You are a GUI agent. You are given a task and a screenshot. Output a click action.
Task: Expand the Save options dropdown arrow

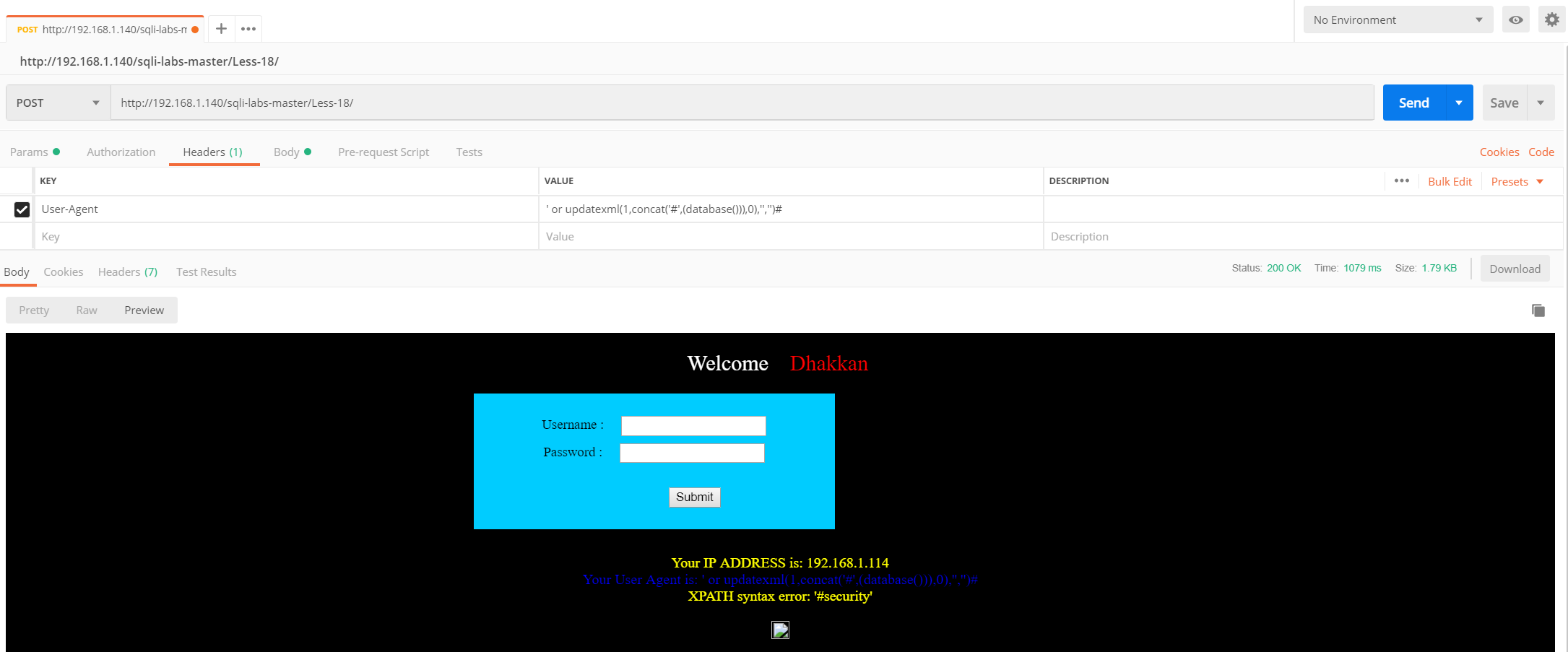pos(1541,103)
